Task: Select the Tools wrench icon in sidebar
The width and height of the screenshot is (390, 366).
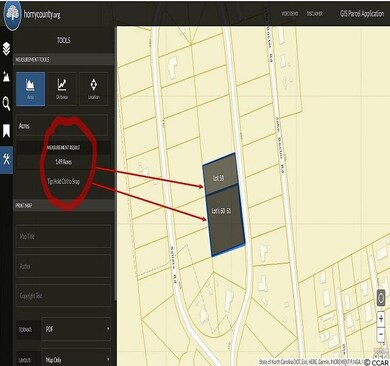Action: 6,159
